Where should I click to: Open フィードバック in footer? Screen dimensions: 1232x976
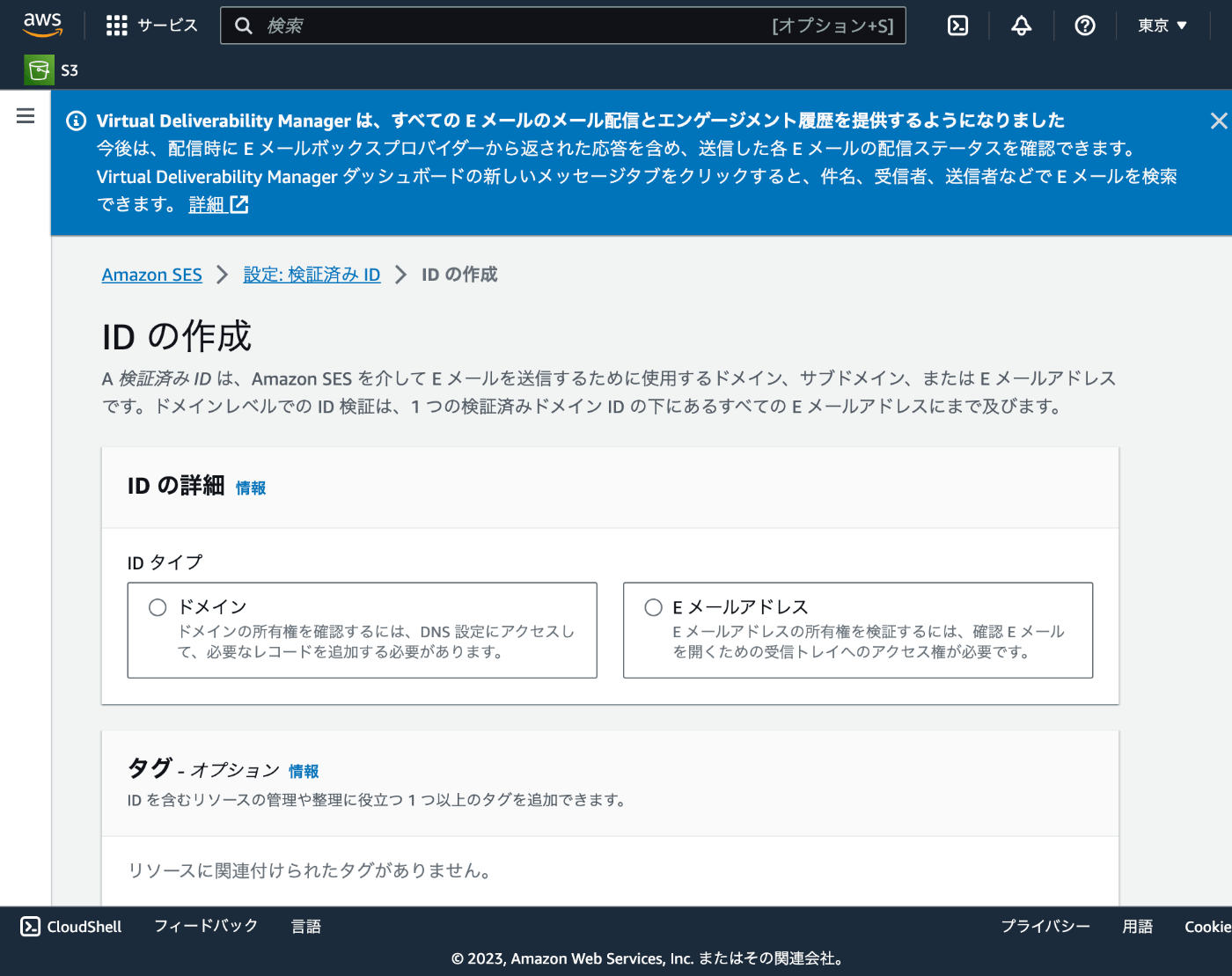coord(206,926)
